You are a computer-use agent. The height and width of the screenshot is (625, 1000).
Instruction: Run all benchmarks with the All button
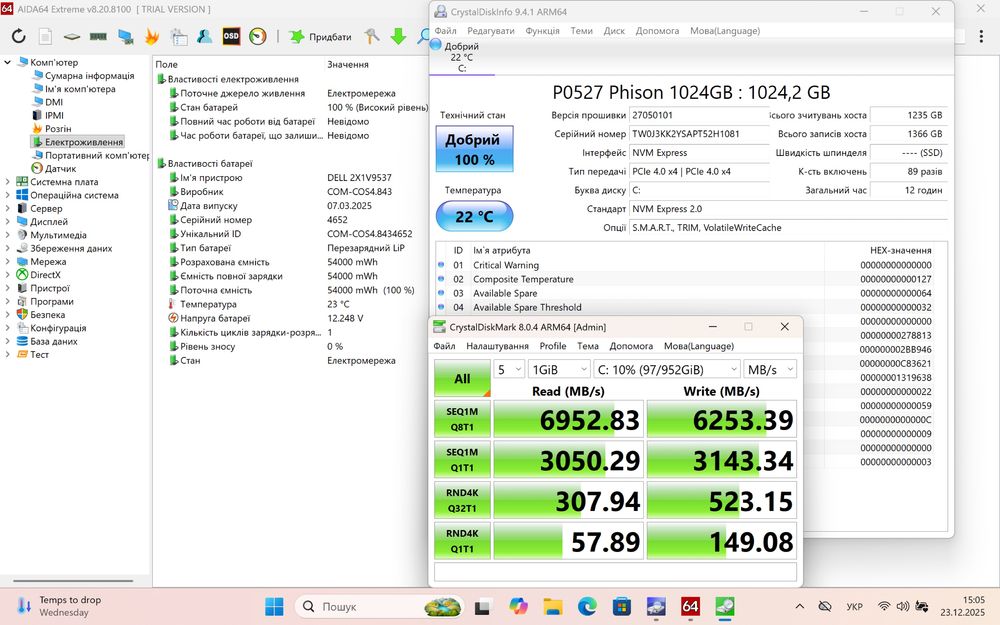(x=462, y=378)
